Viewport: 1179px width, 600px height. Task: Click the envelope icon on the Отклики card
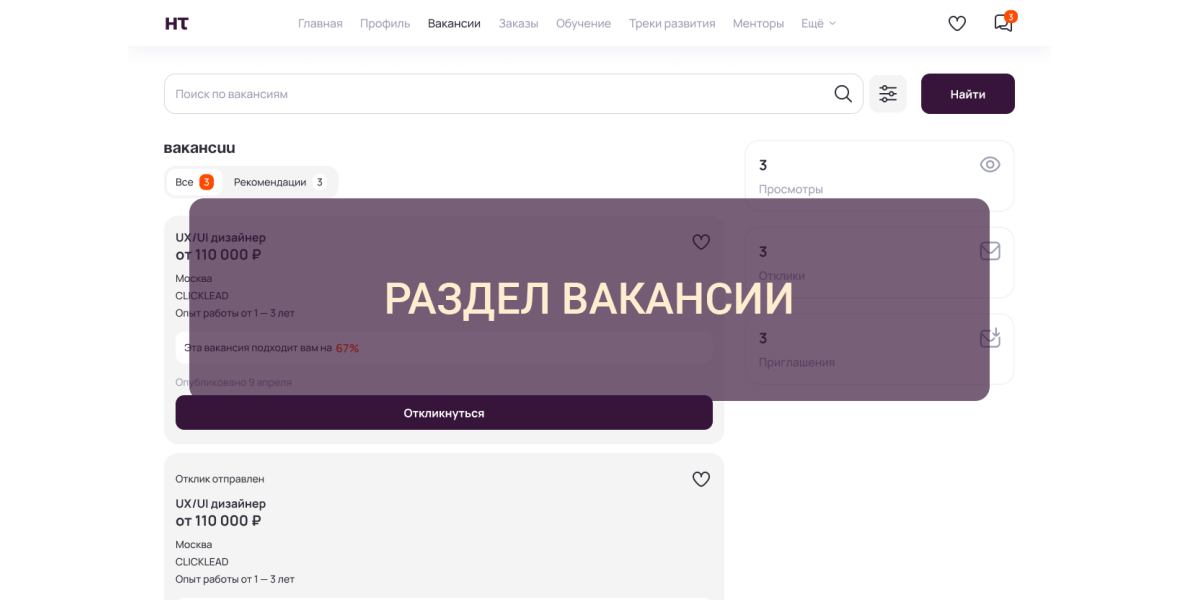click(990, 251)
